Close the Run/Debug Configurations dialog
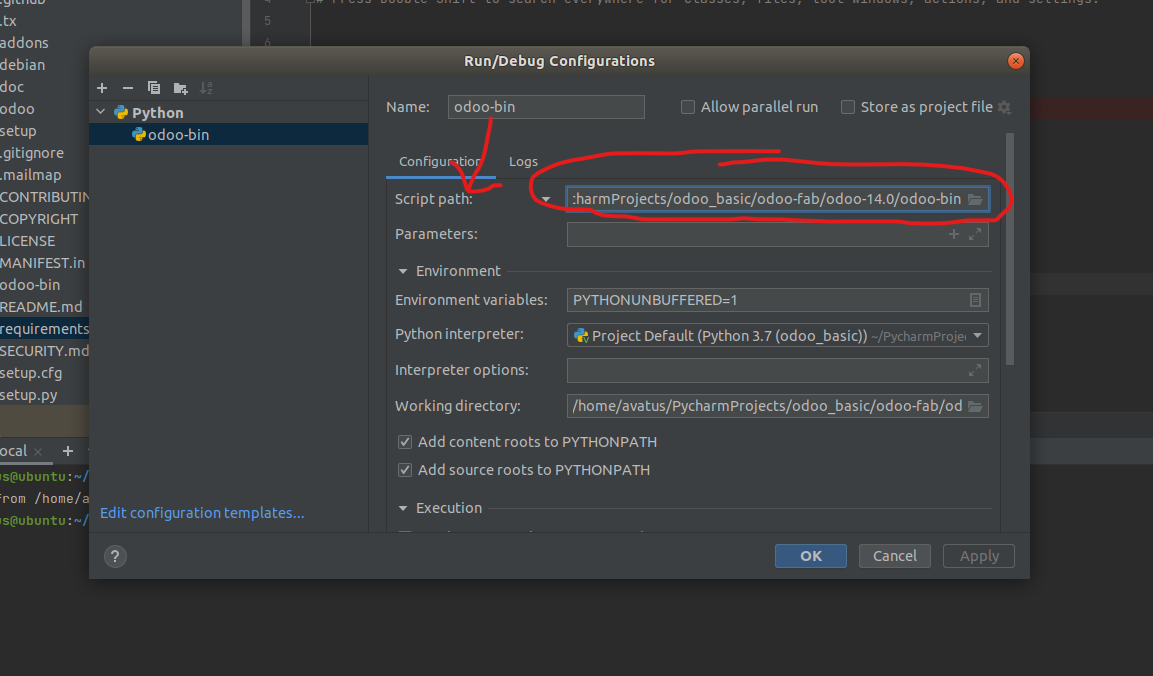Viewport: 1153px width, 676px height. [x=1015, y=61]
